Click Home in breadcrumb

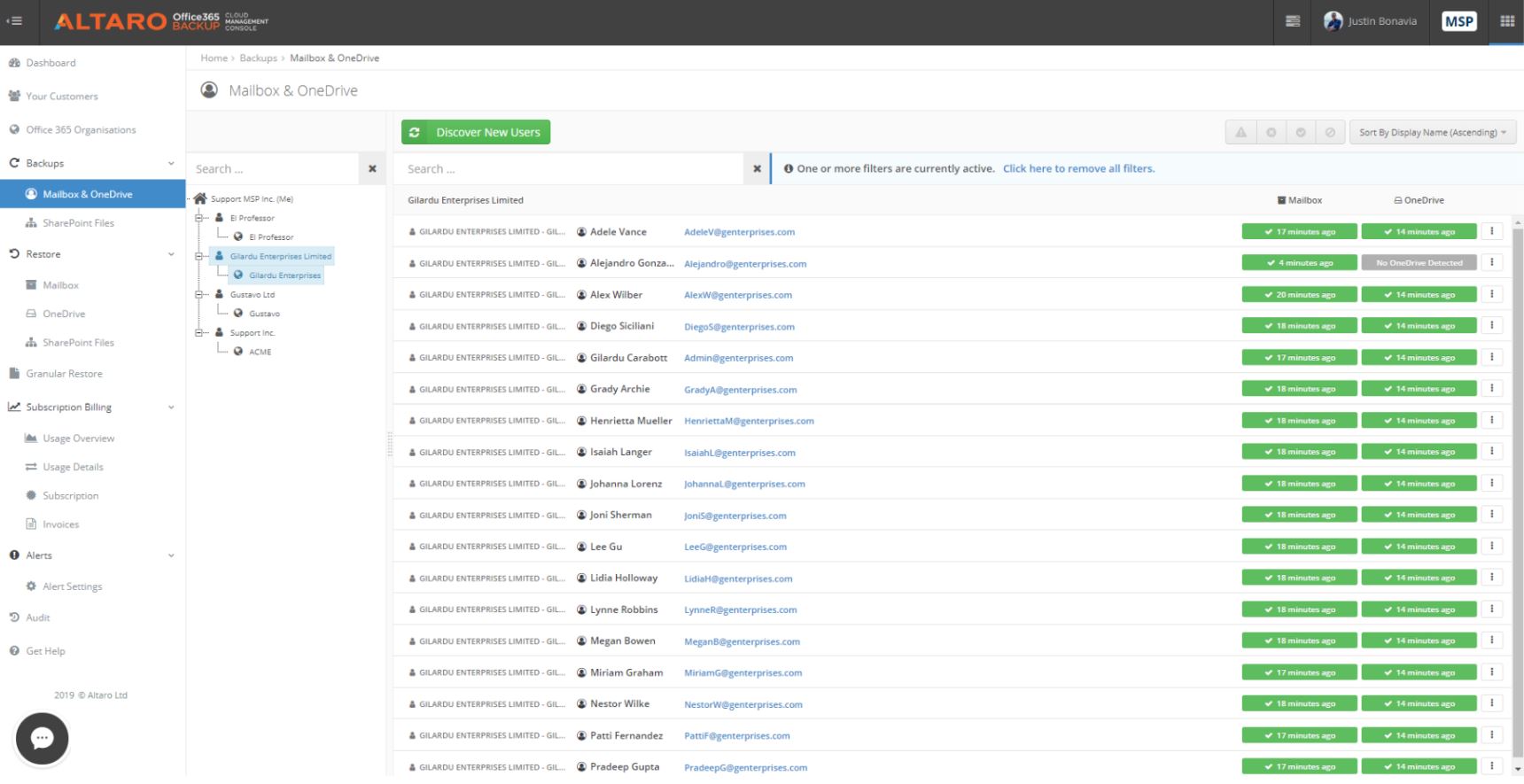point(214,58)
